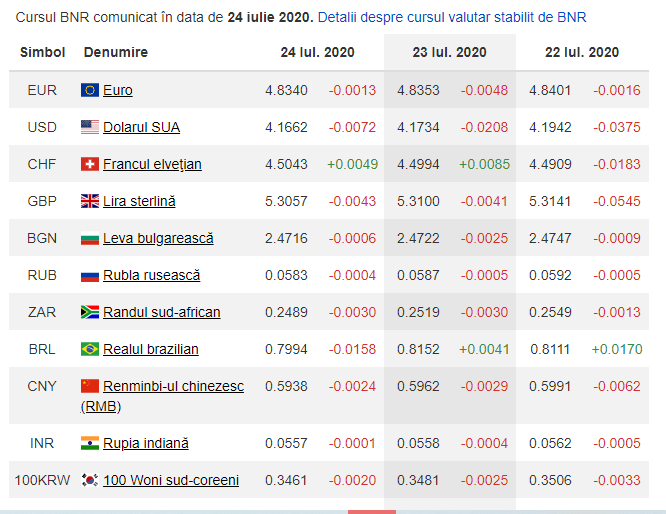Click the 24 iul. 2020 column header
The image size is (666, 514).
coord(316,52)
